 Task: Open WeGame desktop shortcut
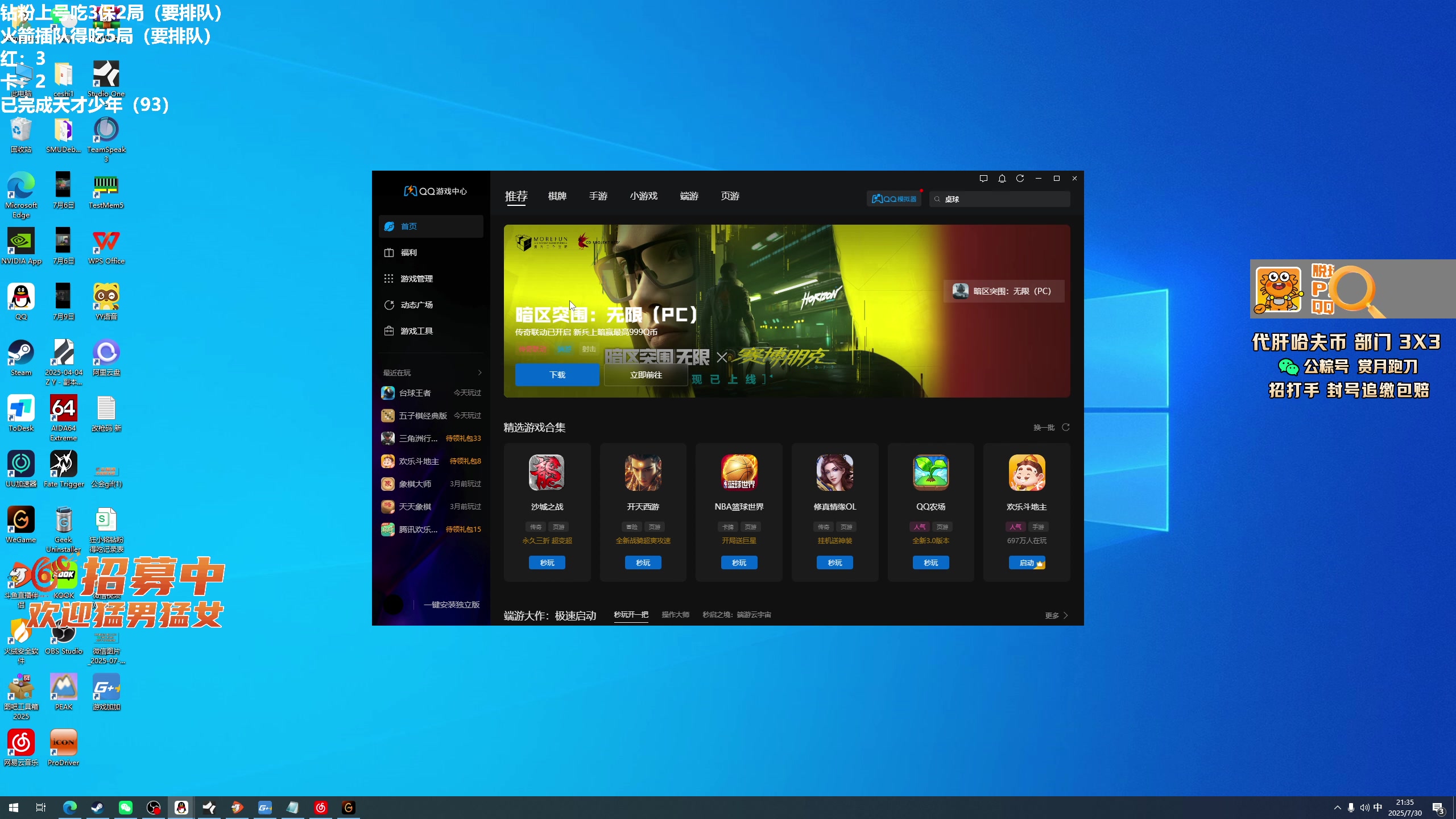click(21, 525)
